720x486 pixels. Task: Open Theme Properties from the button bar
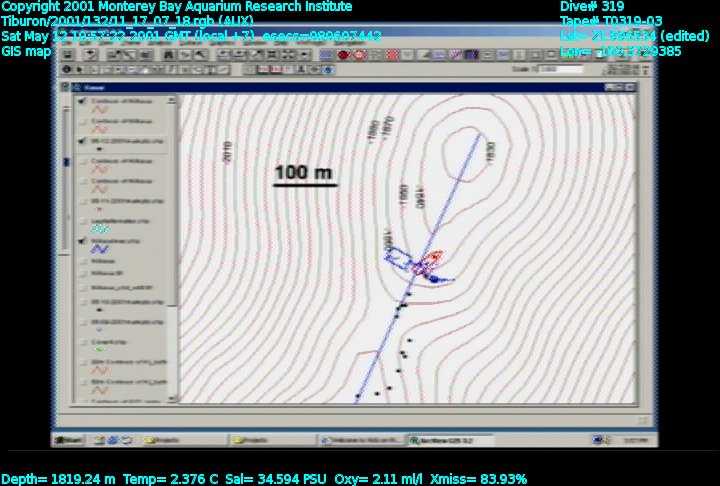[x=113, y=55]
